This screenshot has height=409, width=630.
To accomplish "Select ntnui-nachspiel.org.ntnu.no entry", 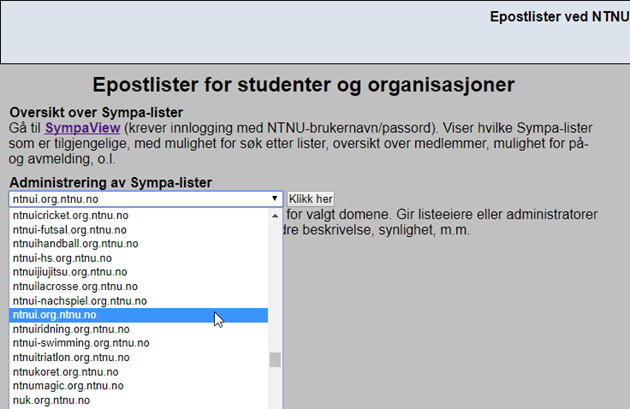I will click(139, 301).
